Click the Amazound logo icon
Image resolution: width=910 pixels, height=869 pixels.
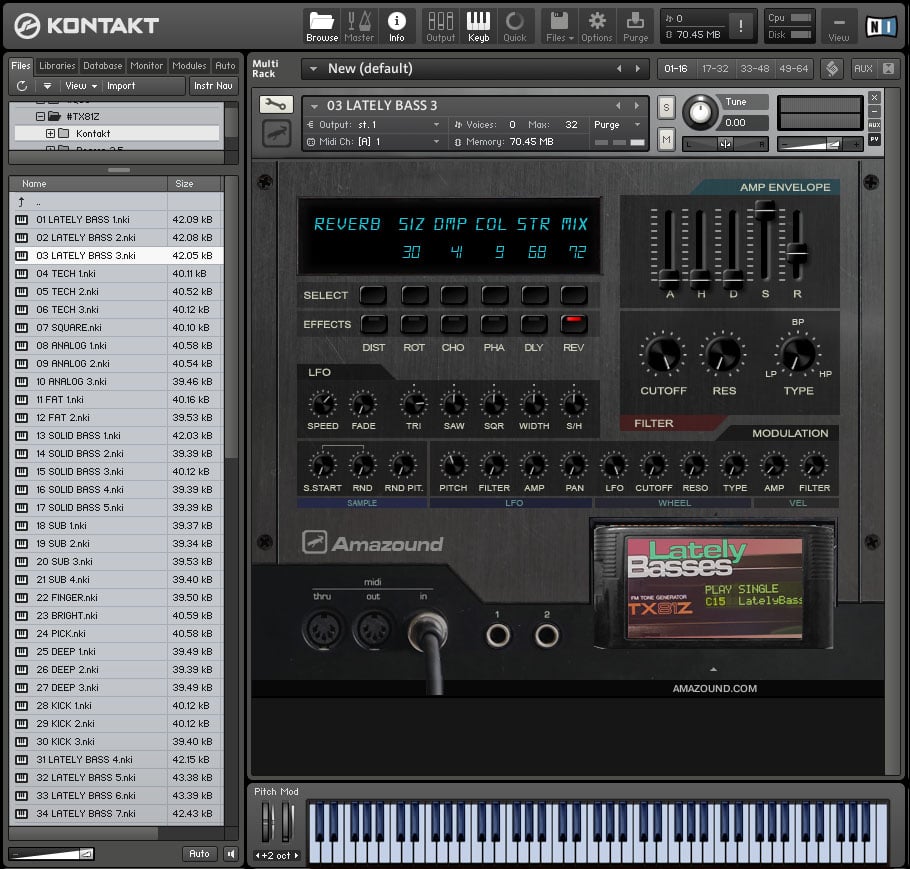315,542
